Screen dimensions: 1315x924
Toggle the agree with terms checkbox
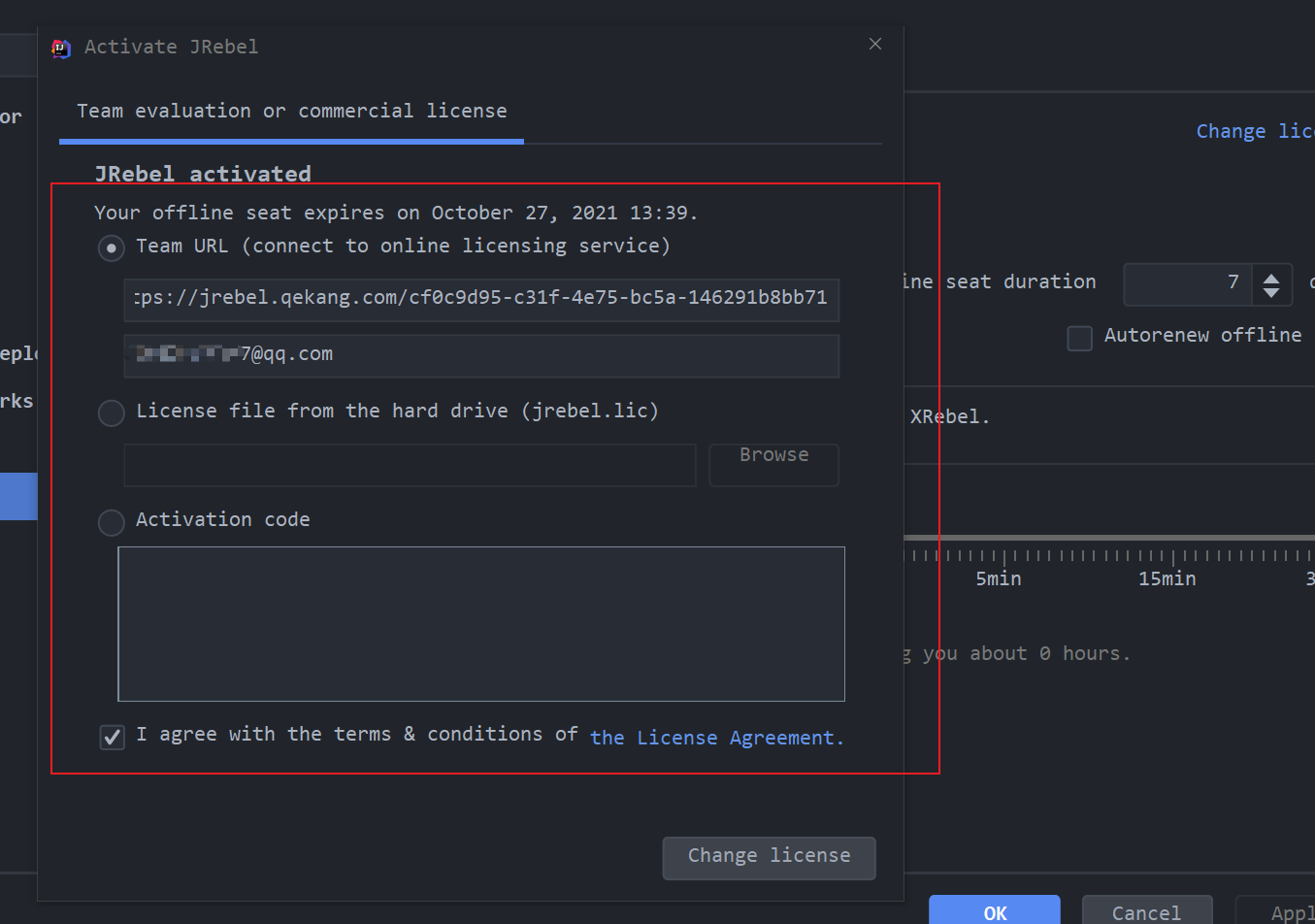coord(112,738)
